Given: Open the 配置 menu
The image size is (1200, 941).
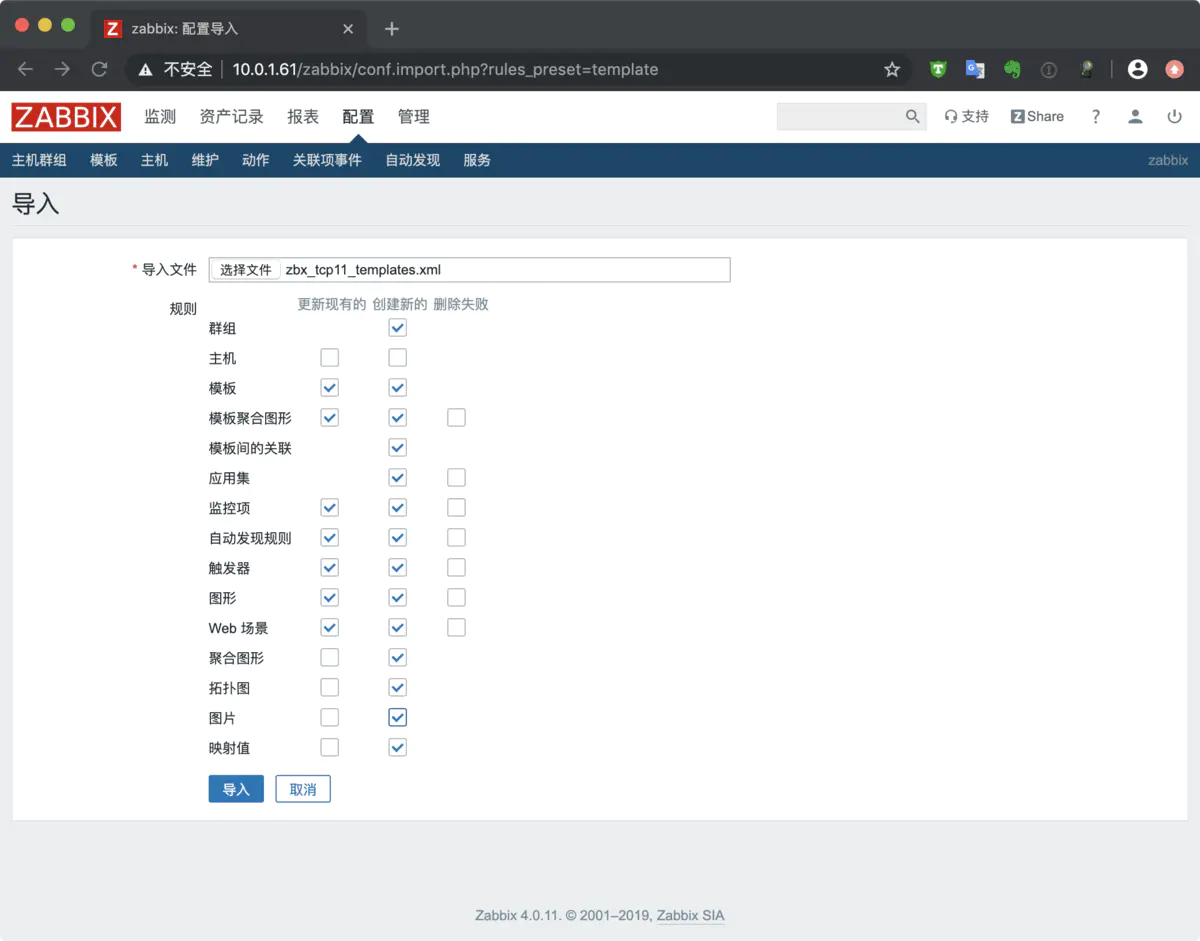Looking at the screenshot, I should 357,116.
